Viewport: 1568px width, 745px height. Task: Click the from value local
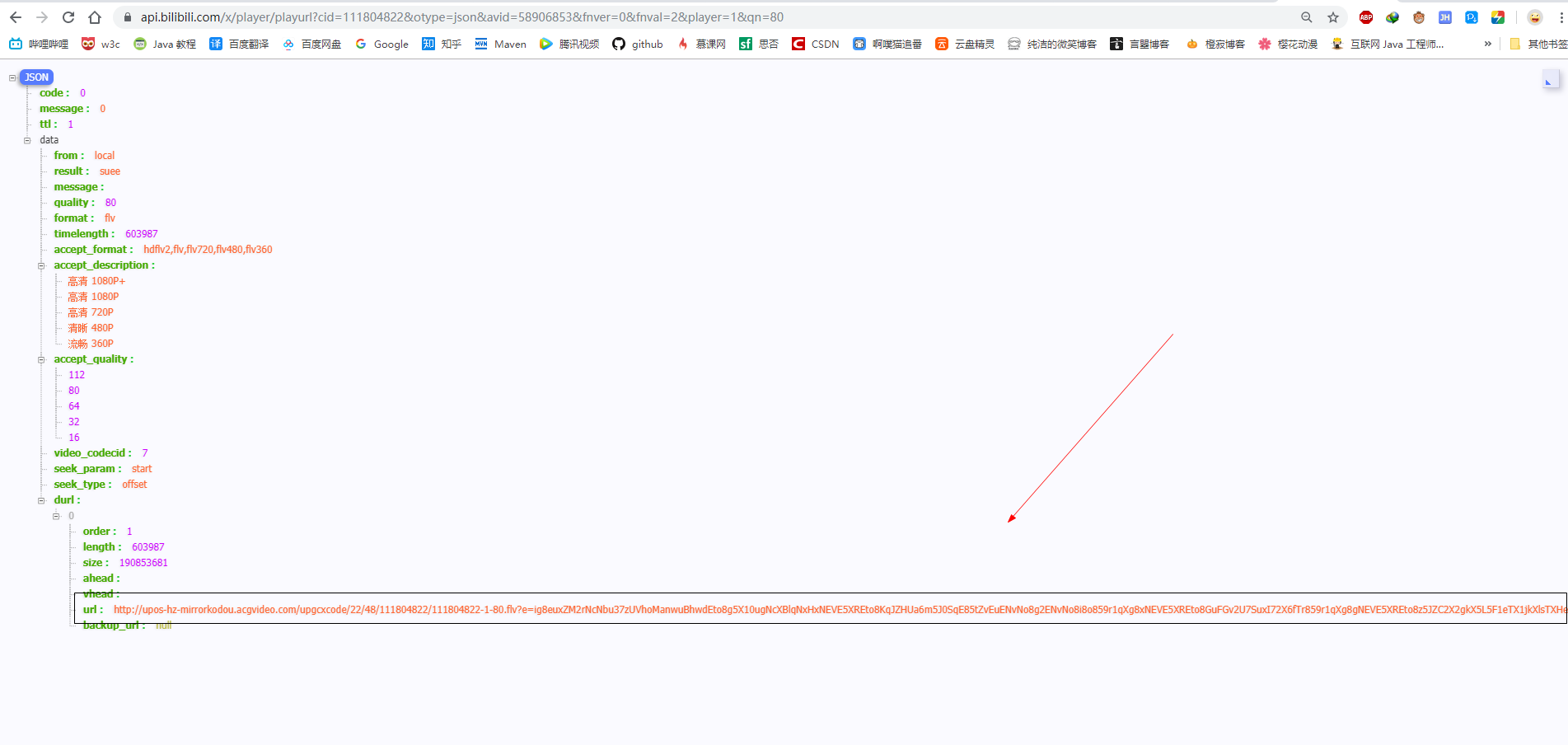point(105,156)
